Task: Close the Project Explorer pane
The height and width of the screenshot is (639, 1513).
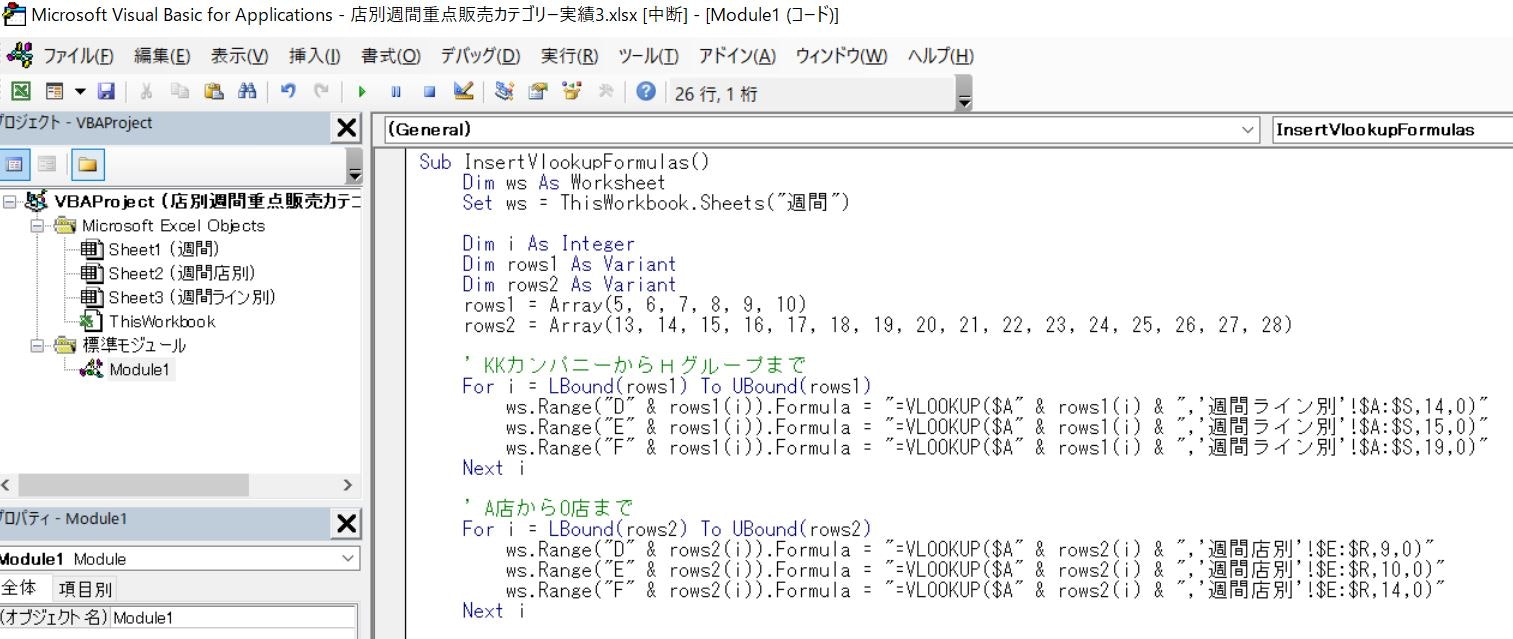Action: coord(346,128)
